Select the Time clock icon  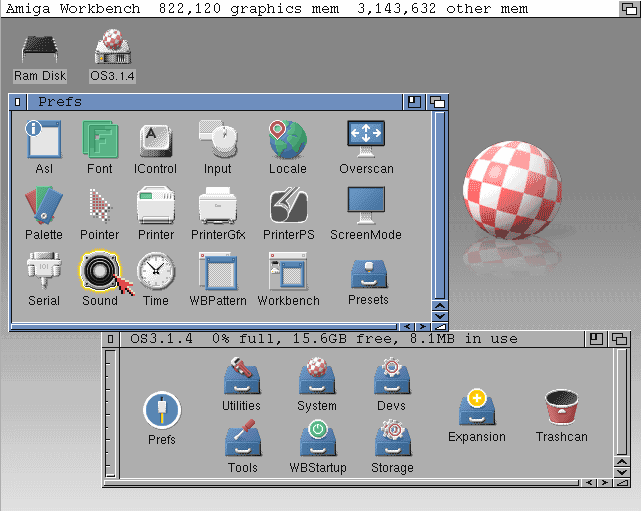pyautogui.click(x=155, y=271)
